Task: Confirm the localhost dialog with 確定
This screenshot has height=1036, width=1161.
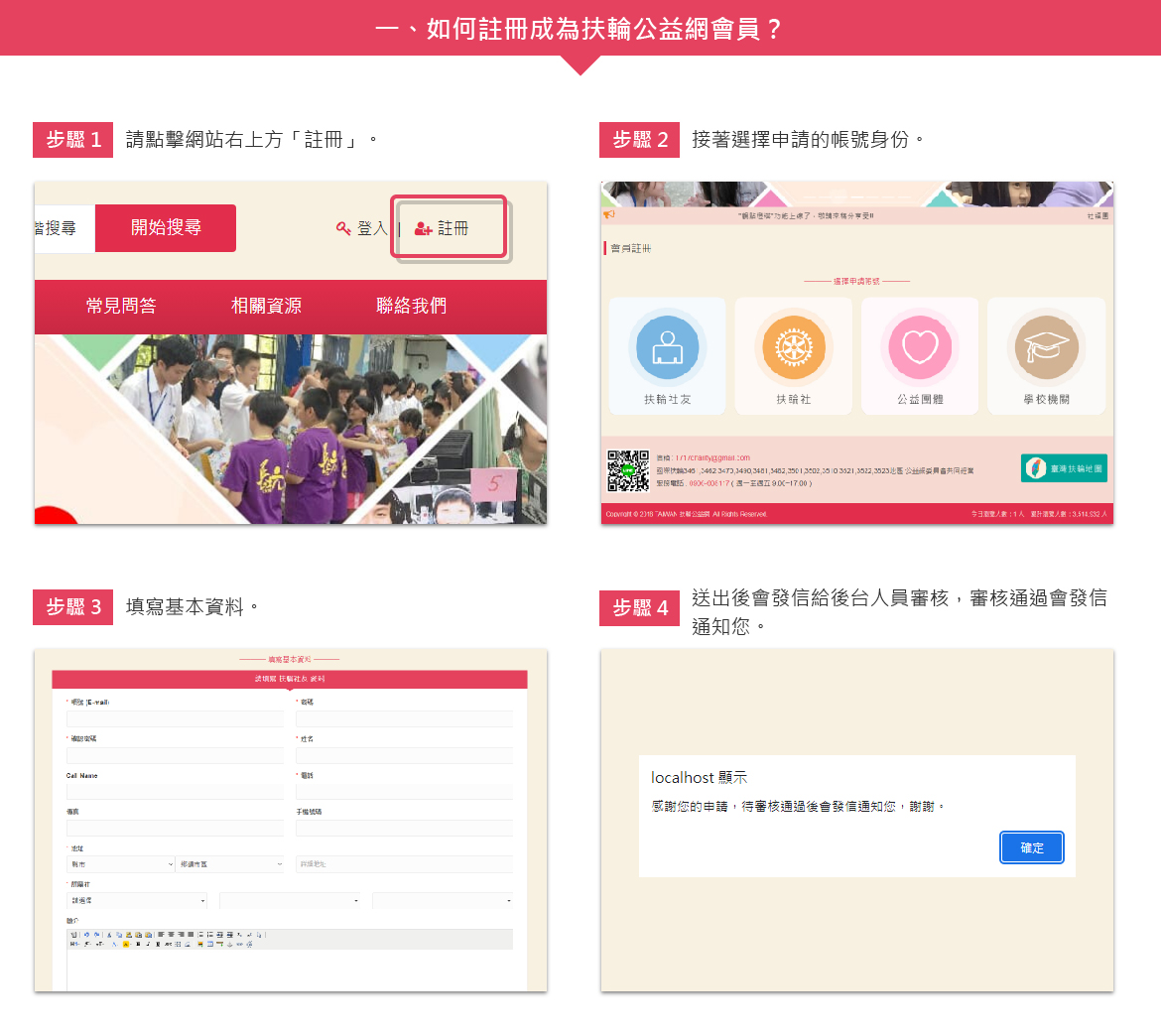Action: coord(1031,847)
